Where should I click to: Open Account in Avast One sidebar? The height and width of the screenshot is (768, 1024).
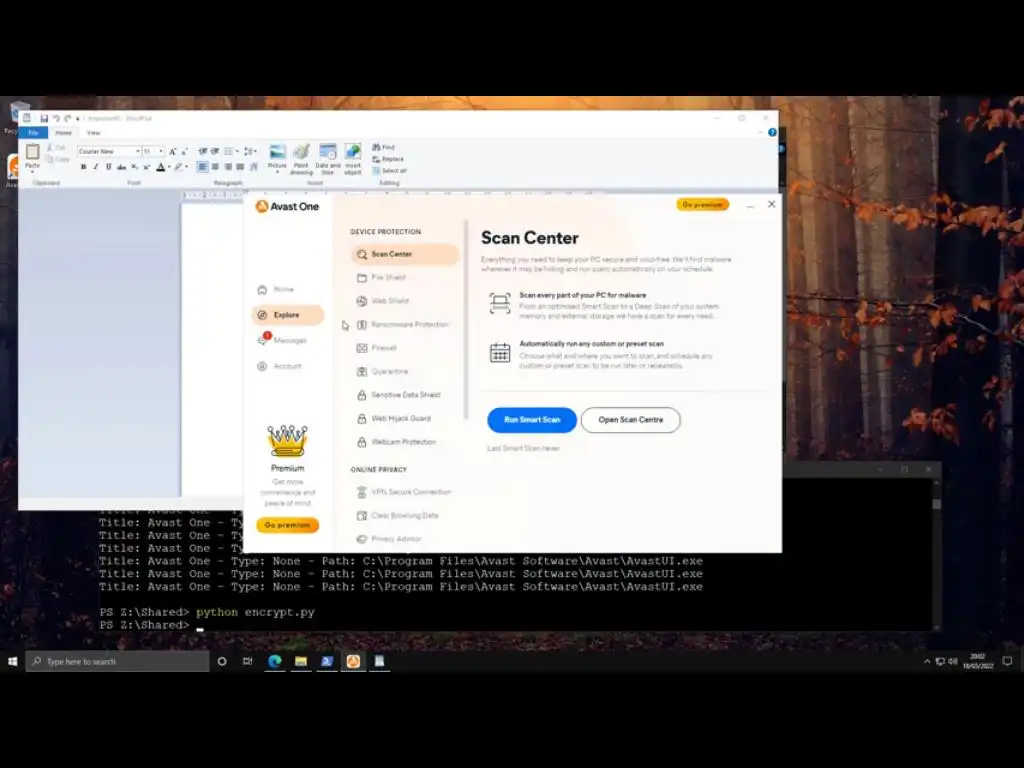[x=280, y=366]
